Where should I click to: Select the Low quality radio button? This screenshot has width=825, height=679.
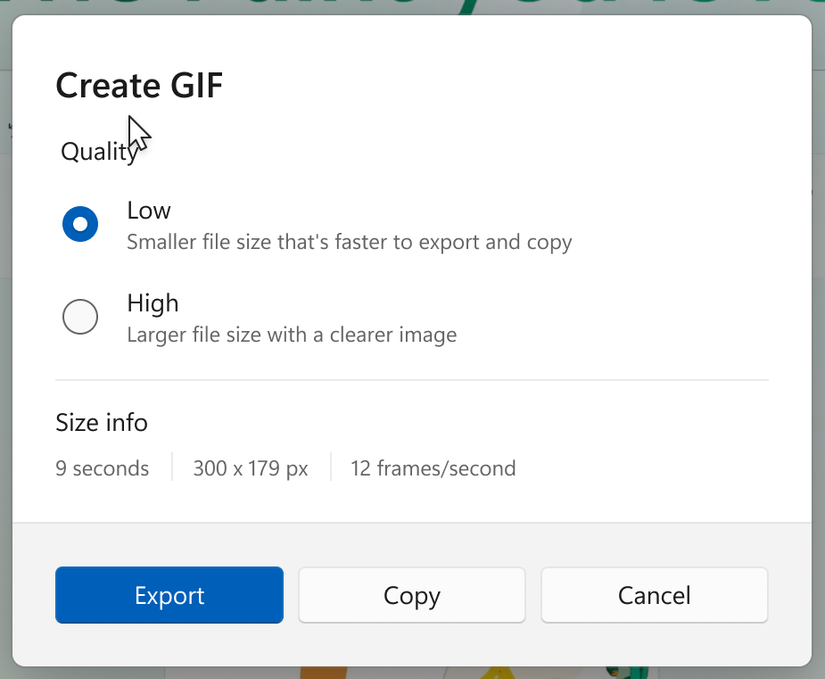(x=80, y=224)
